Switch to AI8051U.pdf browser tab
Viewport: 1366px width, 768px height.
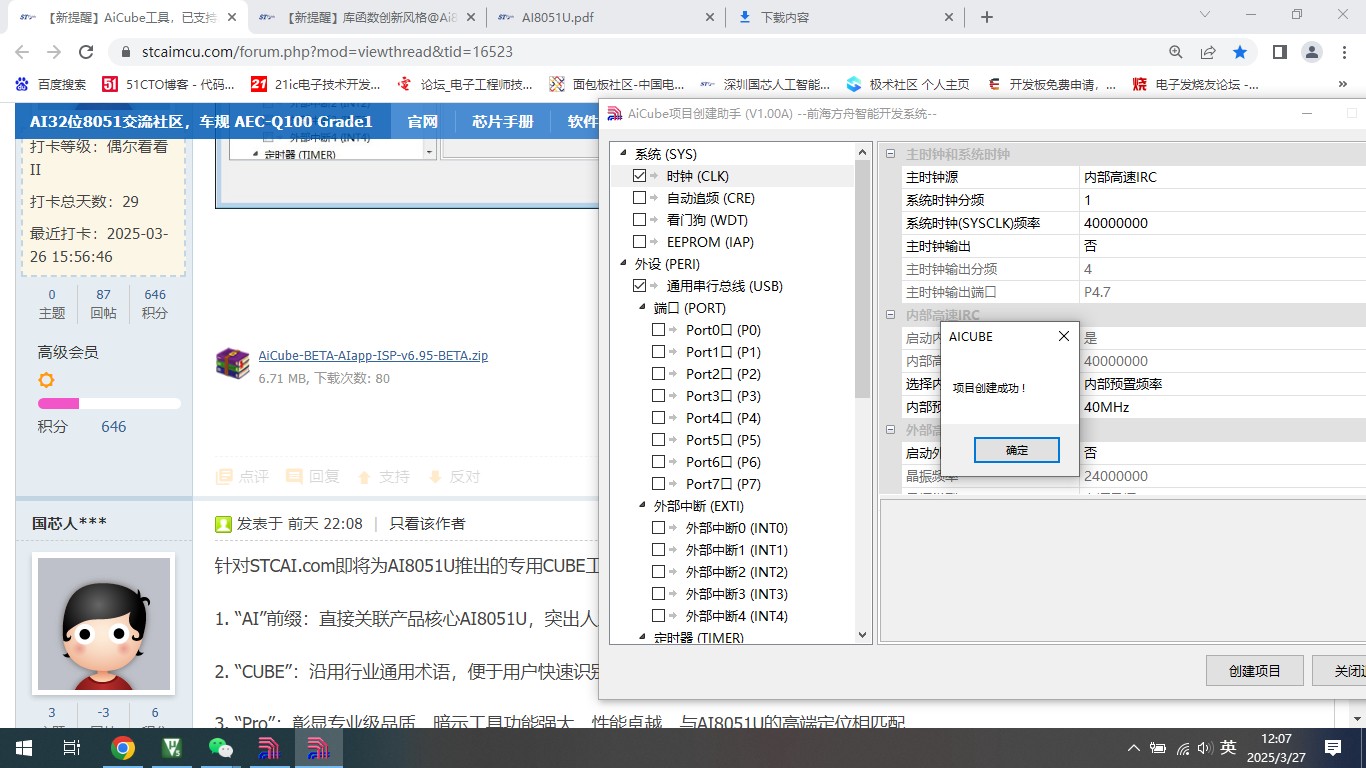click(605, 17)
